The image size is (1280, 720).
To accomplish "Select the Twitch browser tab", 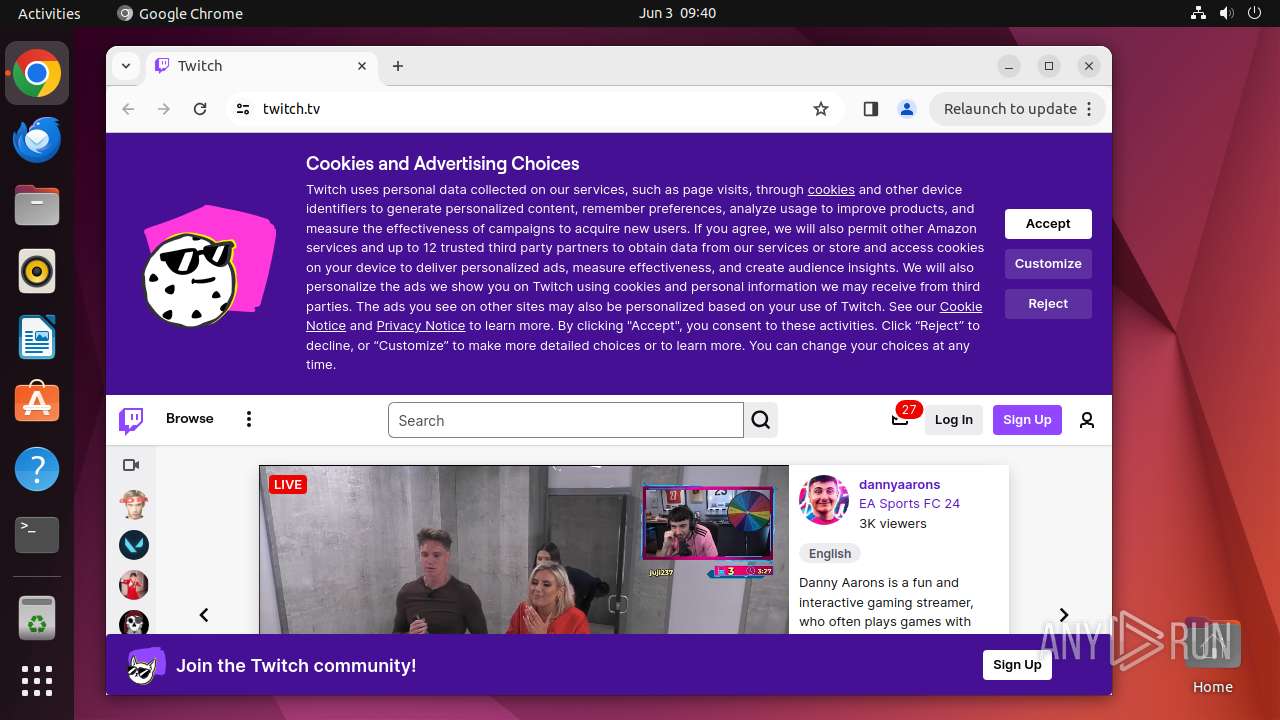I will tap(260, 66).
